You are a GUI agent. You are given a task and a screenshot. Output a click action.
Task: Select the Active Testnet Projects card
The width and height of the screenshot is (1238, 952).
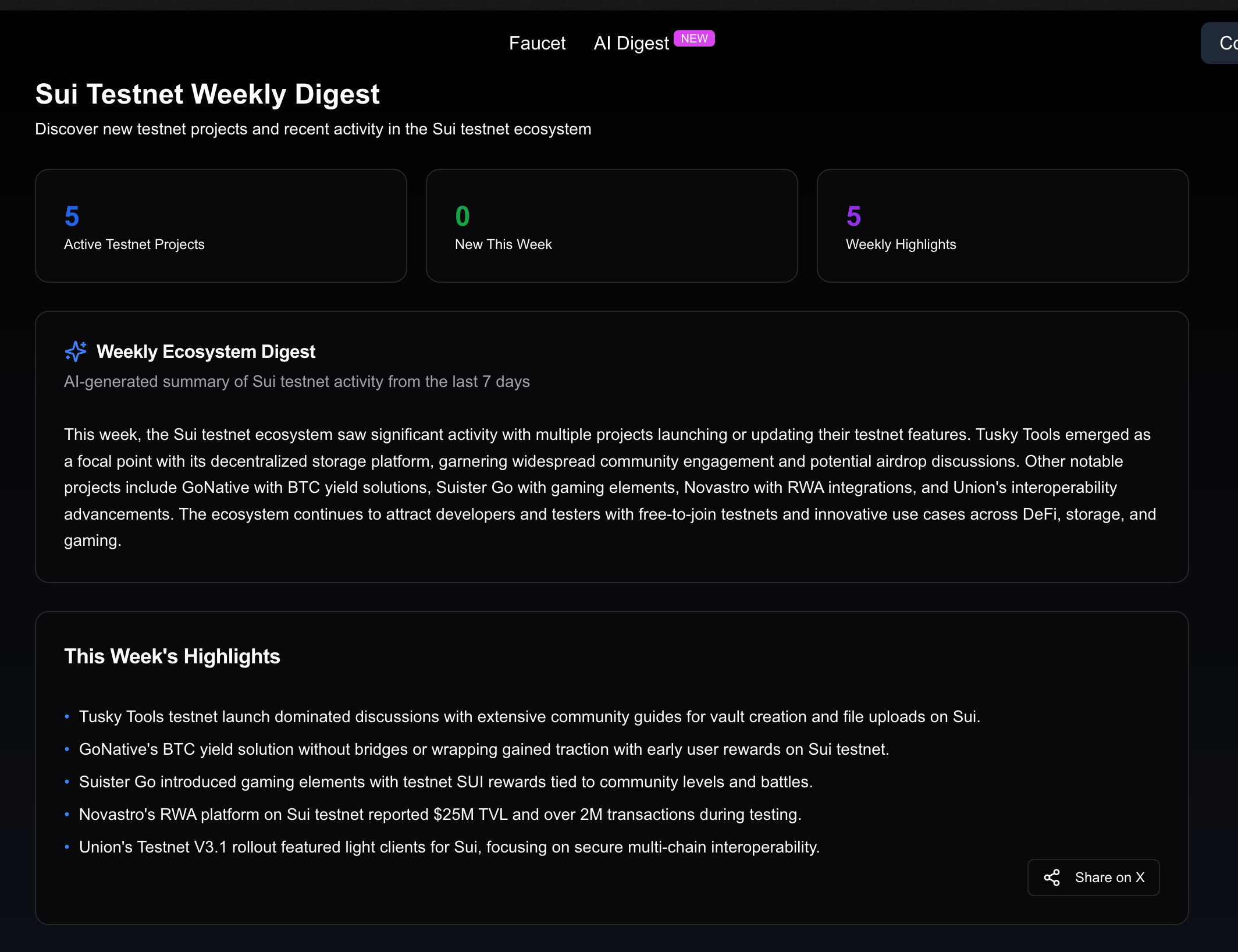click(x=221, y=226)
